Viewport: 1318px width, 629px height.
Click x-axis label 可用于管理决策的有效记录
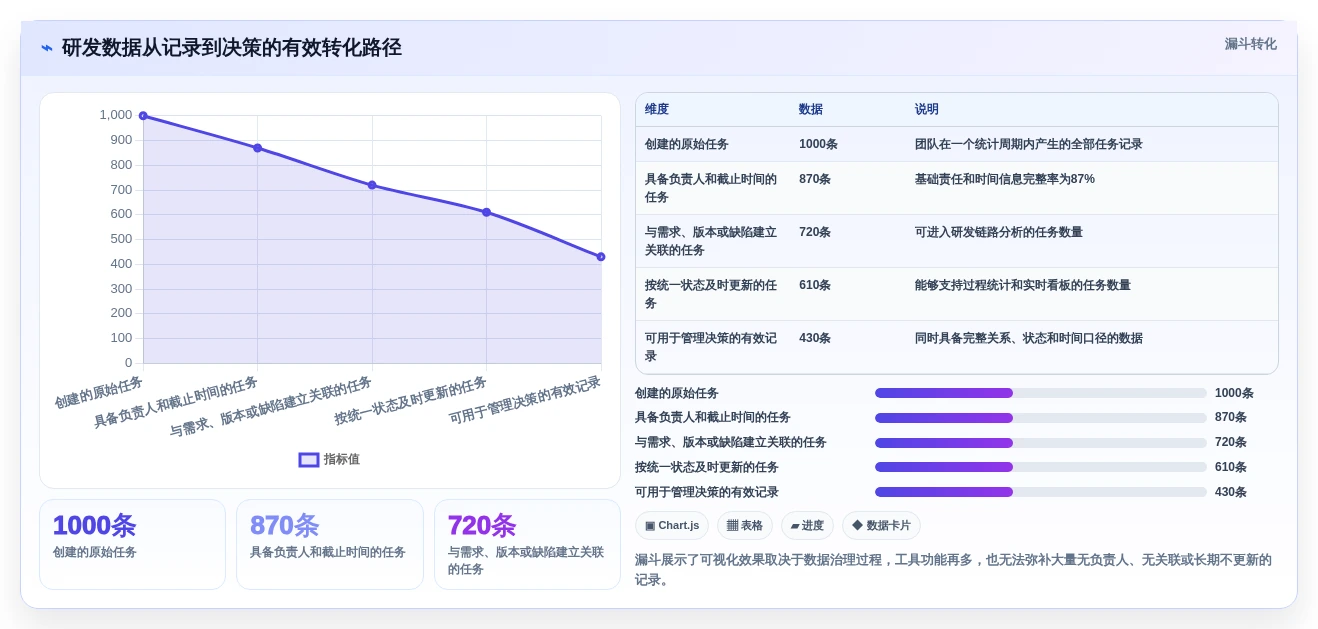tap(525, 400)
